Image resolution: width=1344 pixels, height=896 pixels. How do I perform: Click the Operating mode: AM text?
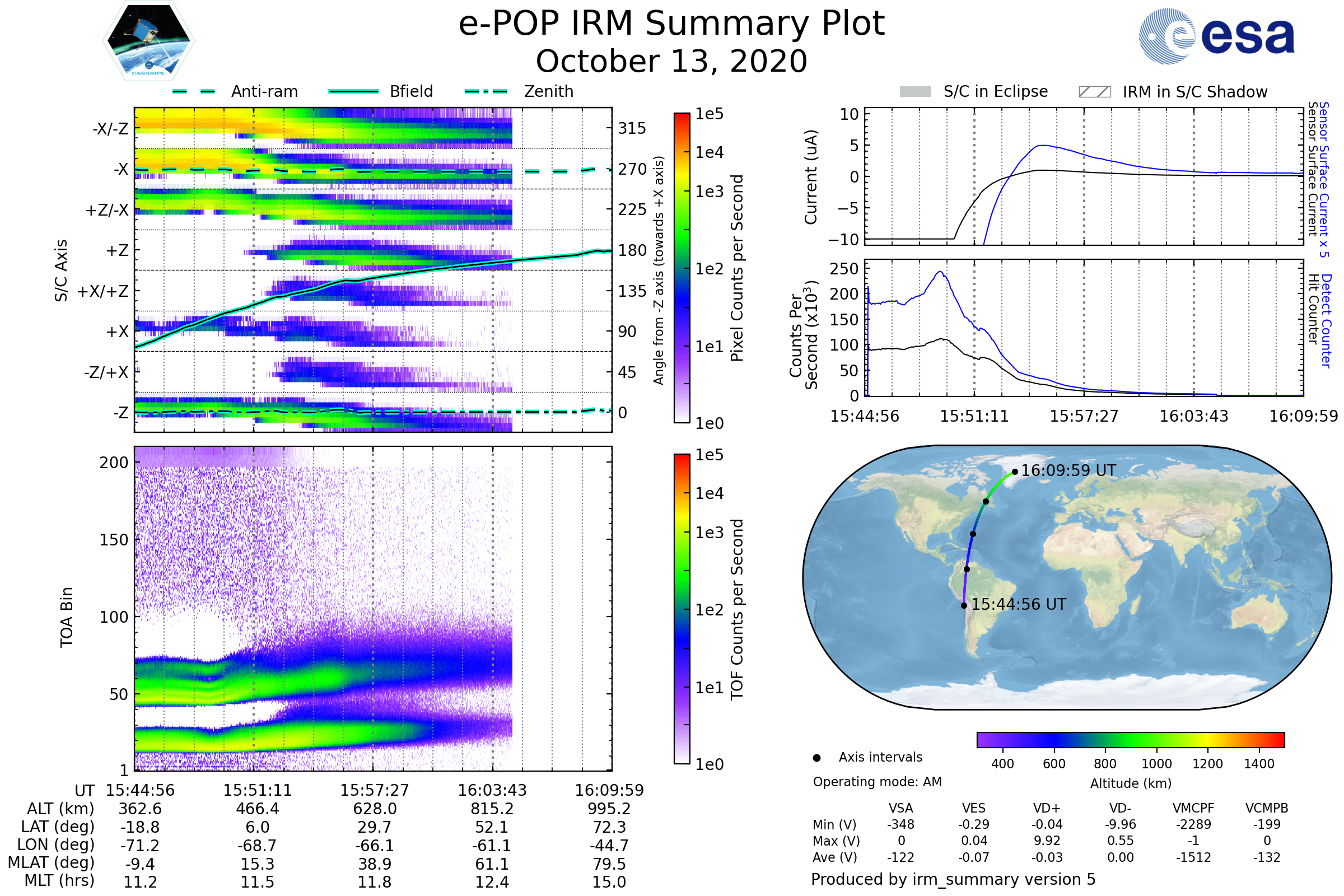877,782
